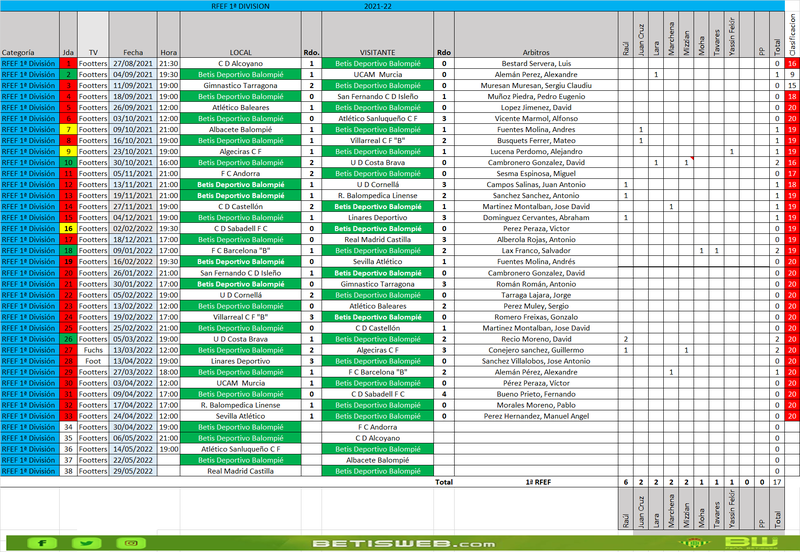Image resolution: width=800 pixels, height=552 pixels.
Task: Select the 'Sevilla Atlético' visitor cell on 16/02/2022
Action: click(378, 262)
